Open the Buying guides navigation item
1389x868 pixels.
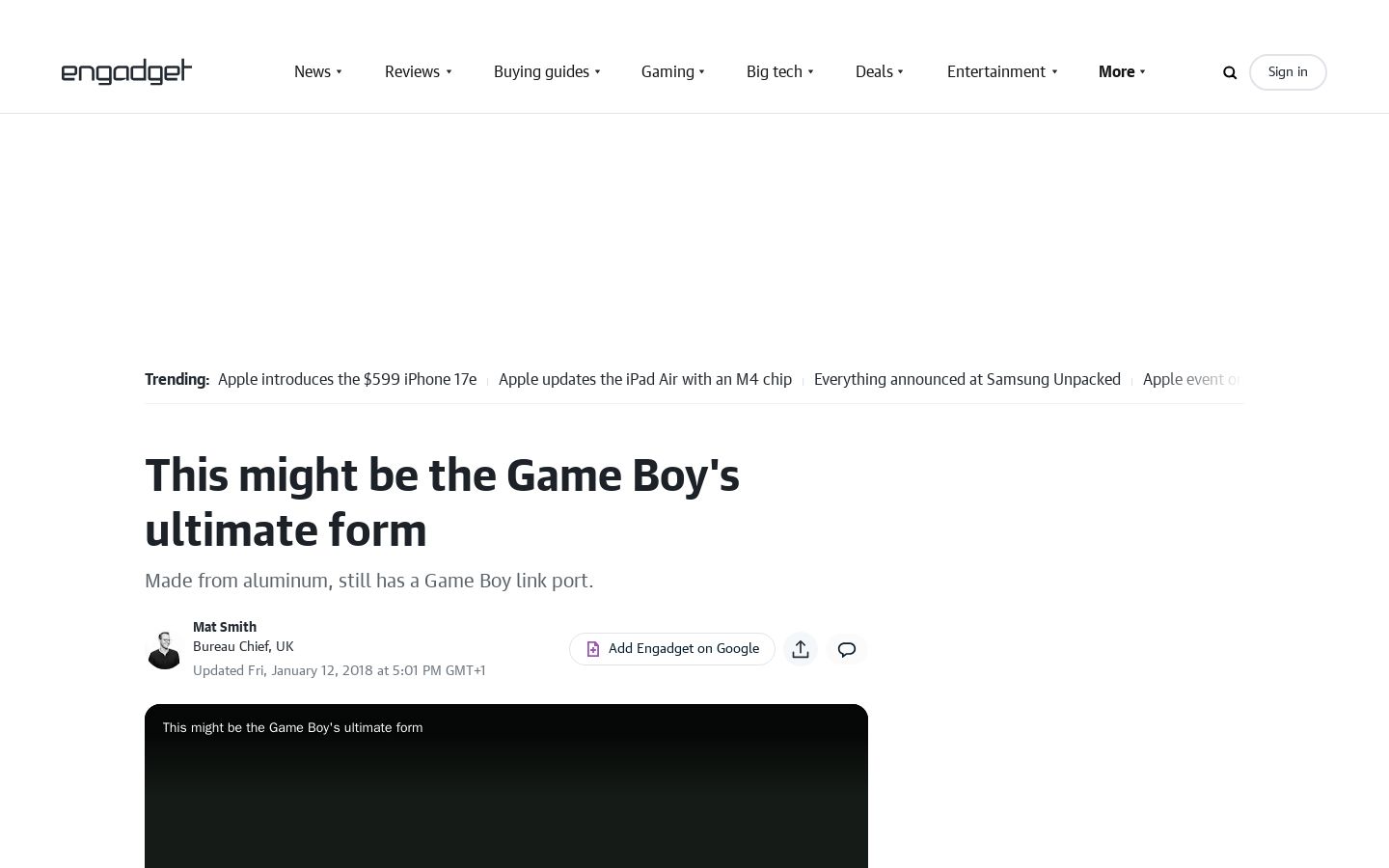(x=541, y=72)
